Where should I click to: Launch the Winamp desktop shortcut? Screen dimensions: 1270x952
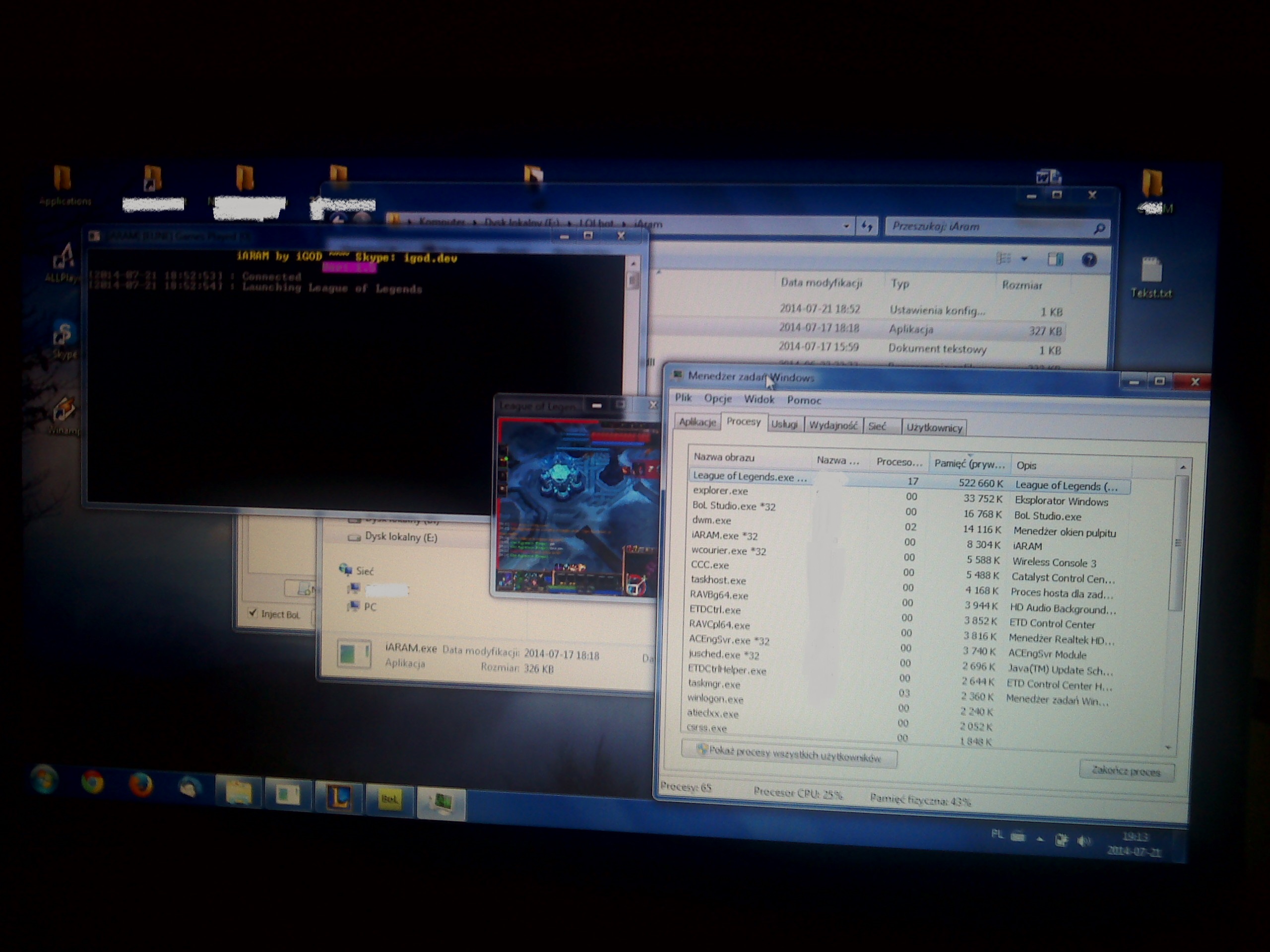tap(63, 416)
